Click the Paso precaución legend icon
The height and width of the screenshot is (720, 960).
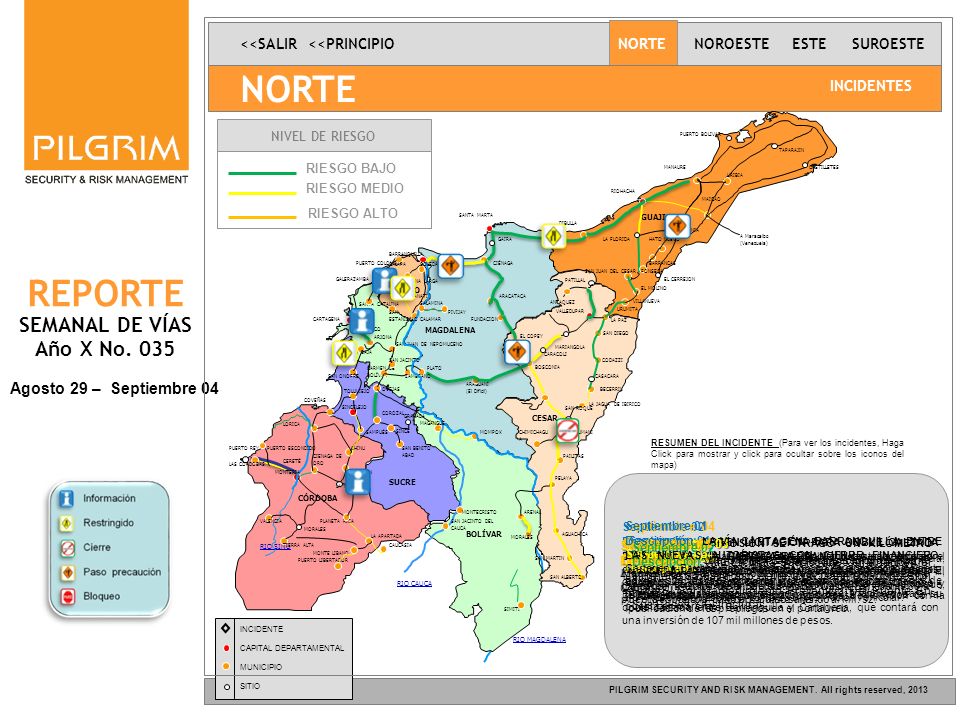tap(67, 572)
